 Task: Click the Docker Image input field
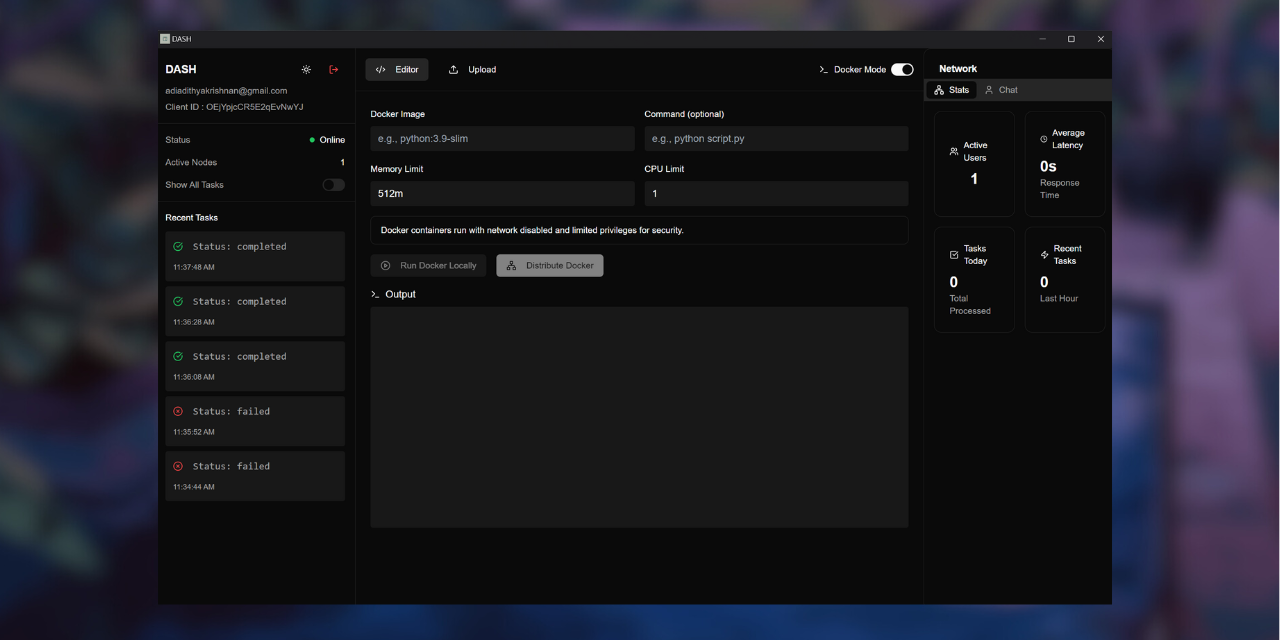pos(502,138)
